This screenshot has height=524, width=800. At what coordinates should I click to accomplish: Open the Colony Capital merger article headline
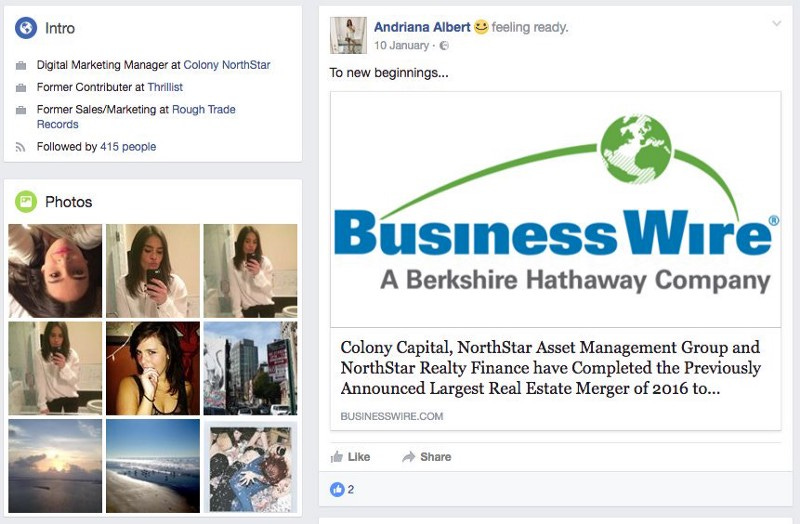pyautogui.click(x=551, y=368)
